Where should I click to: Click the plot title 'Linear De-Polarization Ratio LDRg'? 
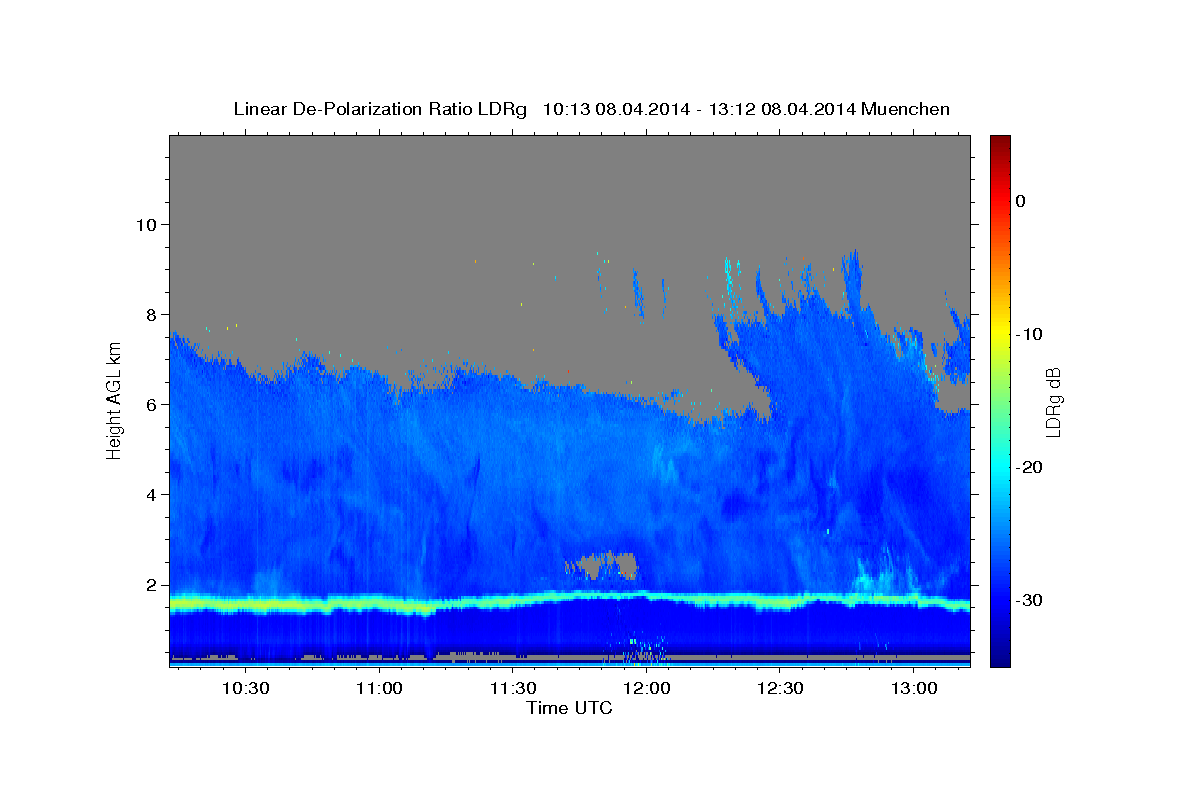pos(380,109)
